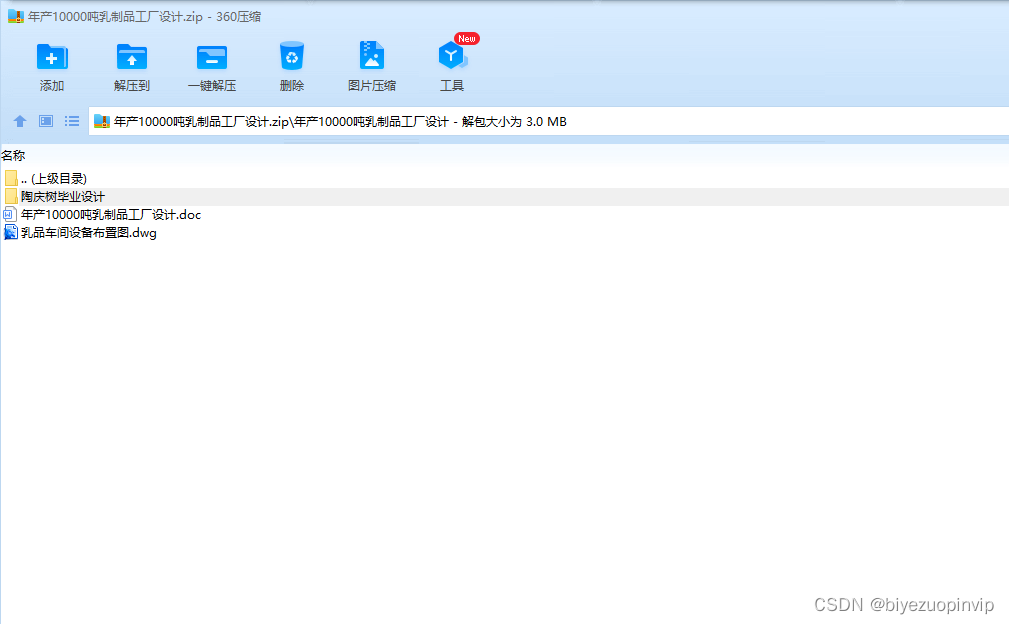The width and height of the screenshot is (1009, 624).
Task: Click the 删除 (Delete) recycle bin icon
Action: (292, 56)
